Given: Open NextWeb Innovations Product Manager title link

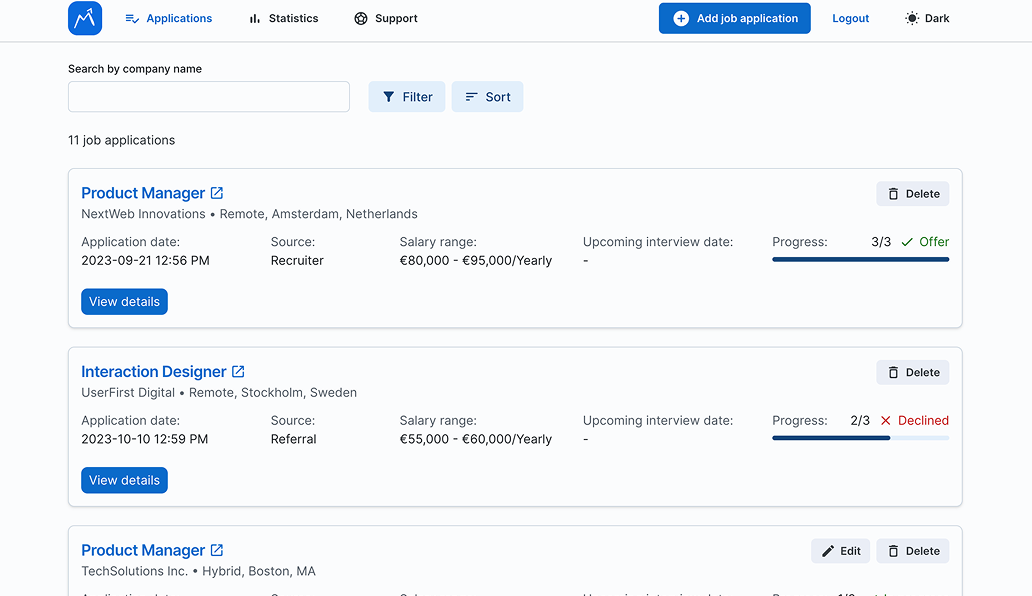Looking at the screenshot, I should pyautogui.click(x=143, y=193).
